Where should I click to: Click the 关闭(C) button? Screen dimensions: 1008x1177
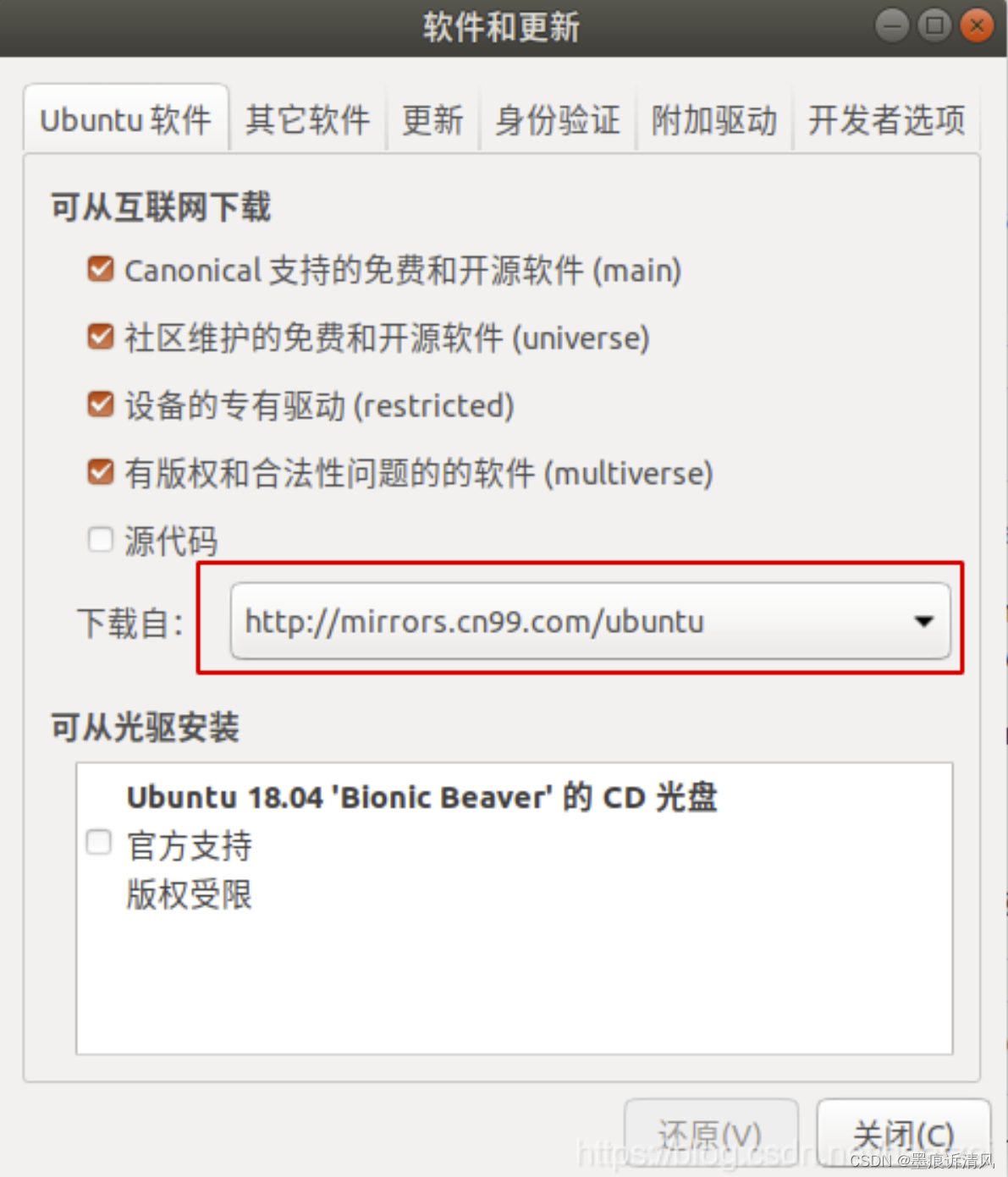click(x=903, y=1134)
